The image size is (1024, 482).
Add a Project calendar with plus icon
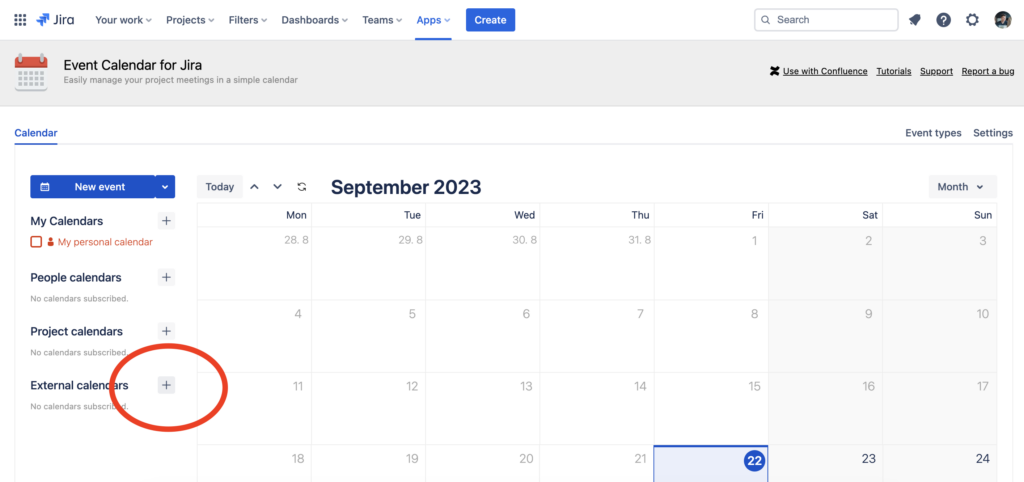pyautogui.click(x=167, y=331)
